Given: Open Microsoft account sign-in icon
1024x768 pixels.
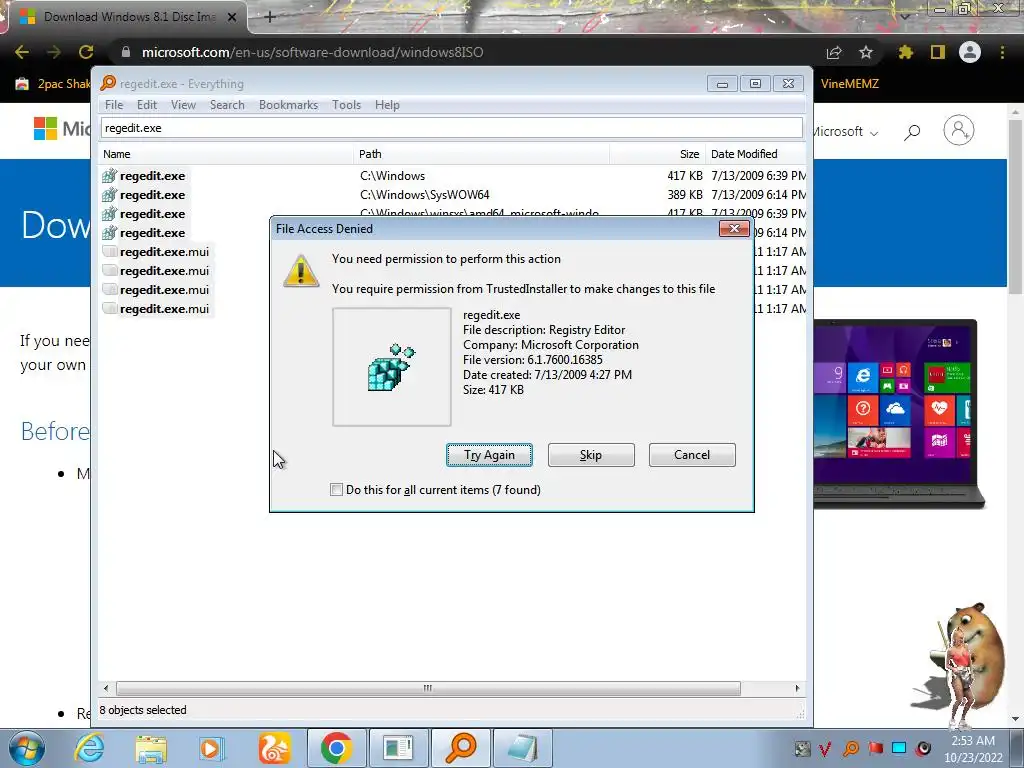Looking at the screenshot, I should click(x=959, y=131).
